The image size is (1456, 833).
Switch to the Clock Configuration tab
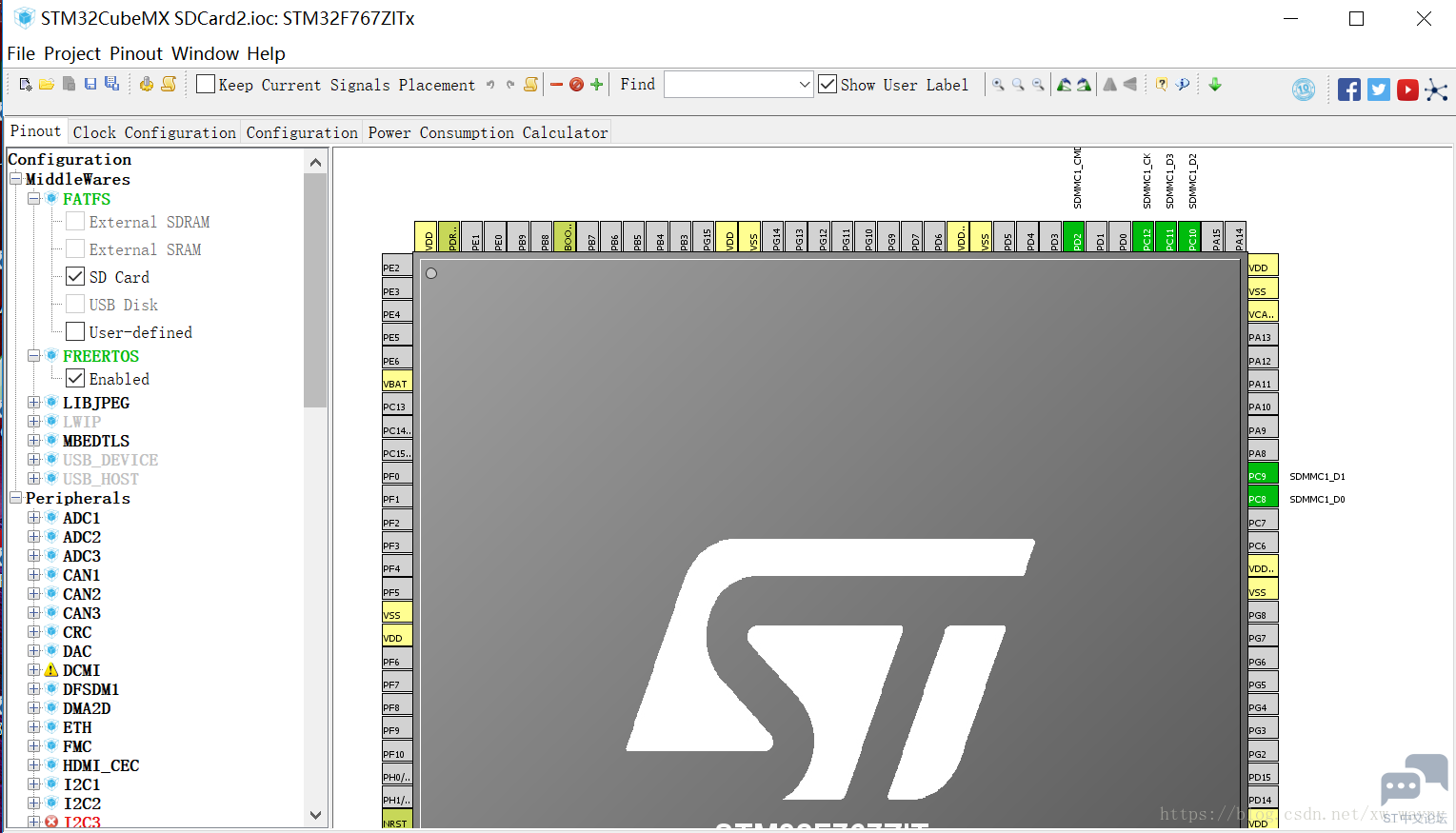click(x=154, y=132)
